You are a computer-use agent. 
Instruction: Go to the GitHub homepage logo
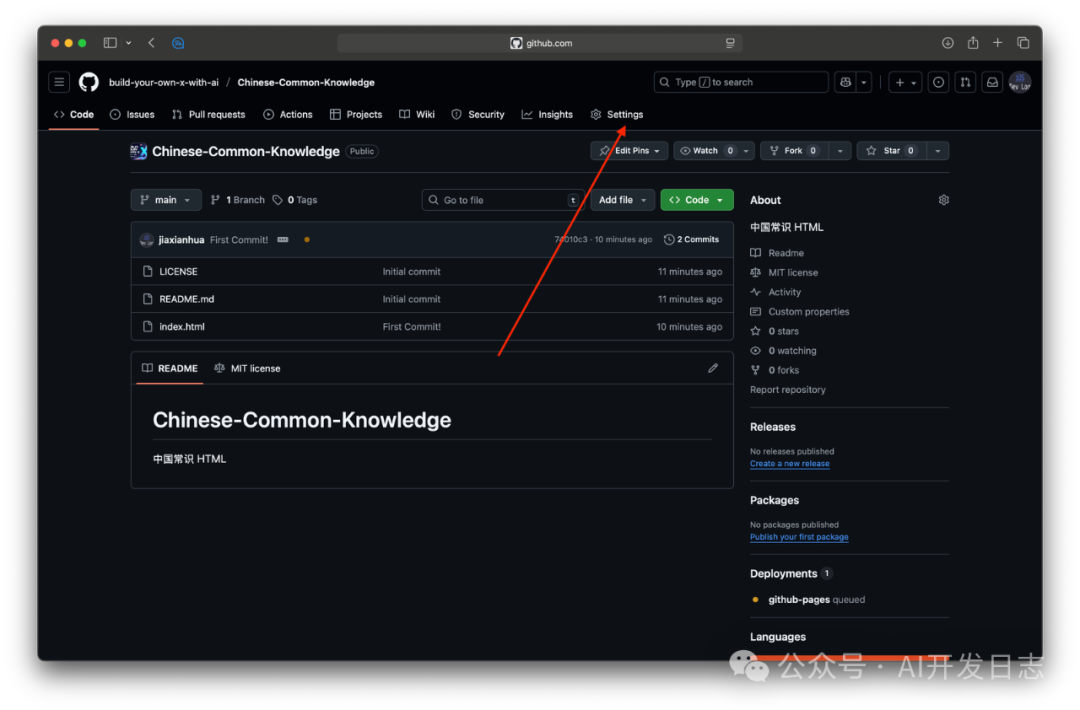pyautogui.click(x=89, y=82)
